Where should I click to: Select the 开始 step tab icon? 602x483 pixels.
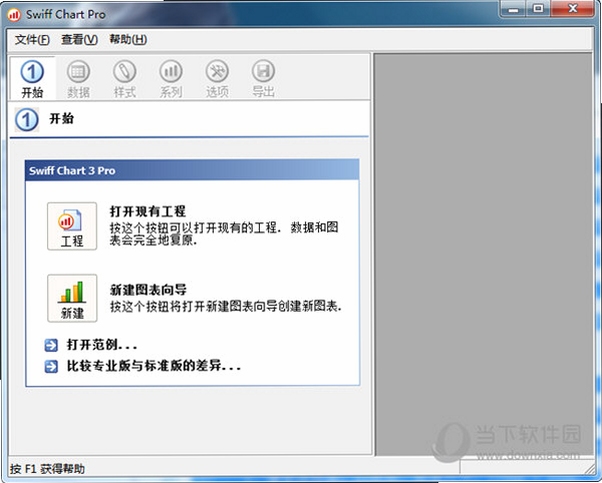coord(32,71)
